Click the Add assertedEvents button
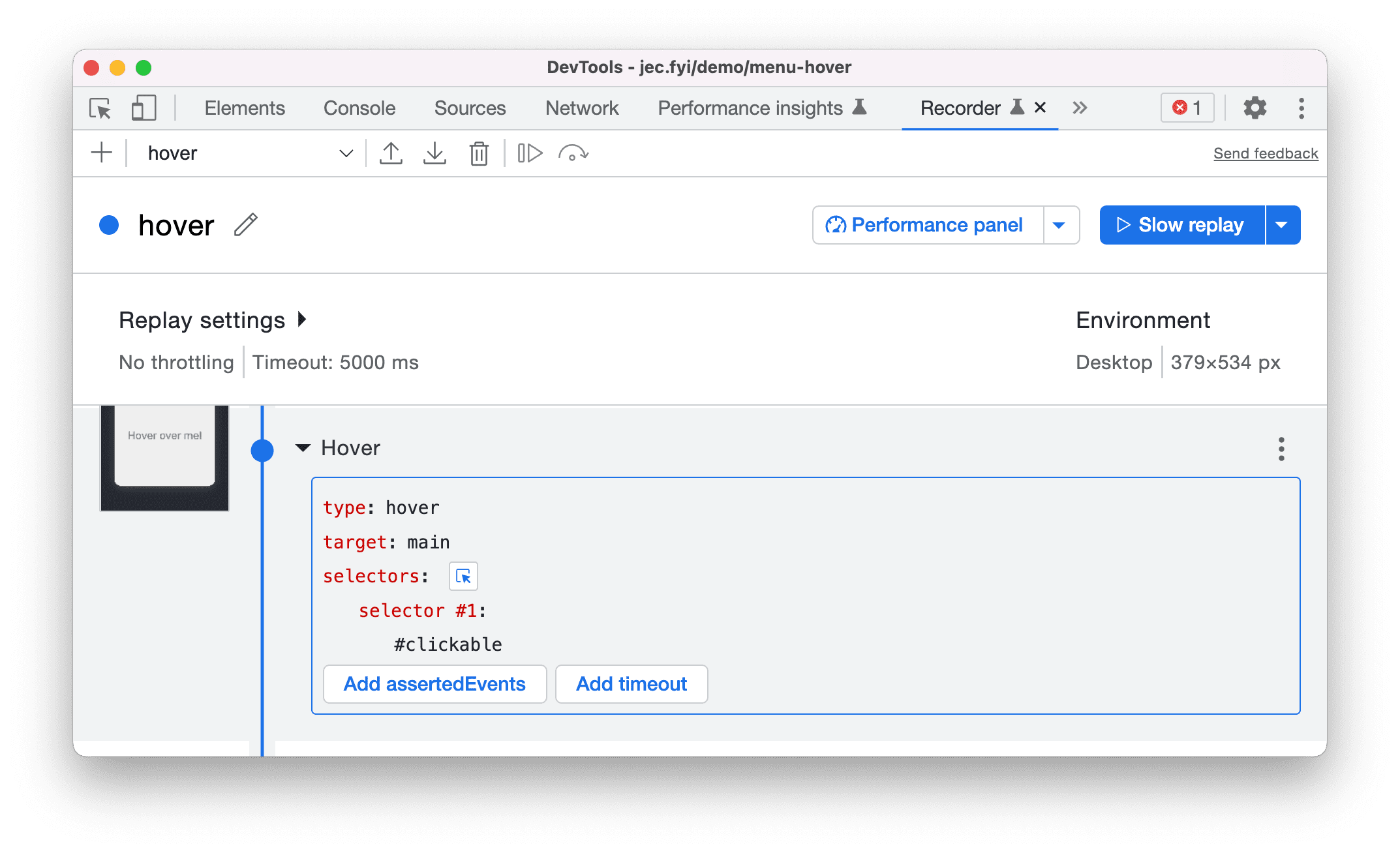 point(434,685)
